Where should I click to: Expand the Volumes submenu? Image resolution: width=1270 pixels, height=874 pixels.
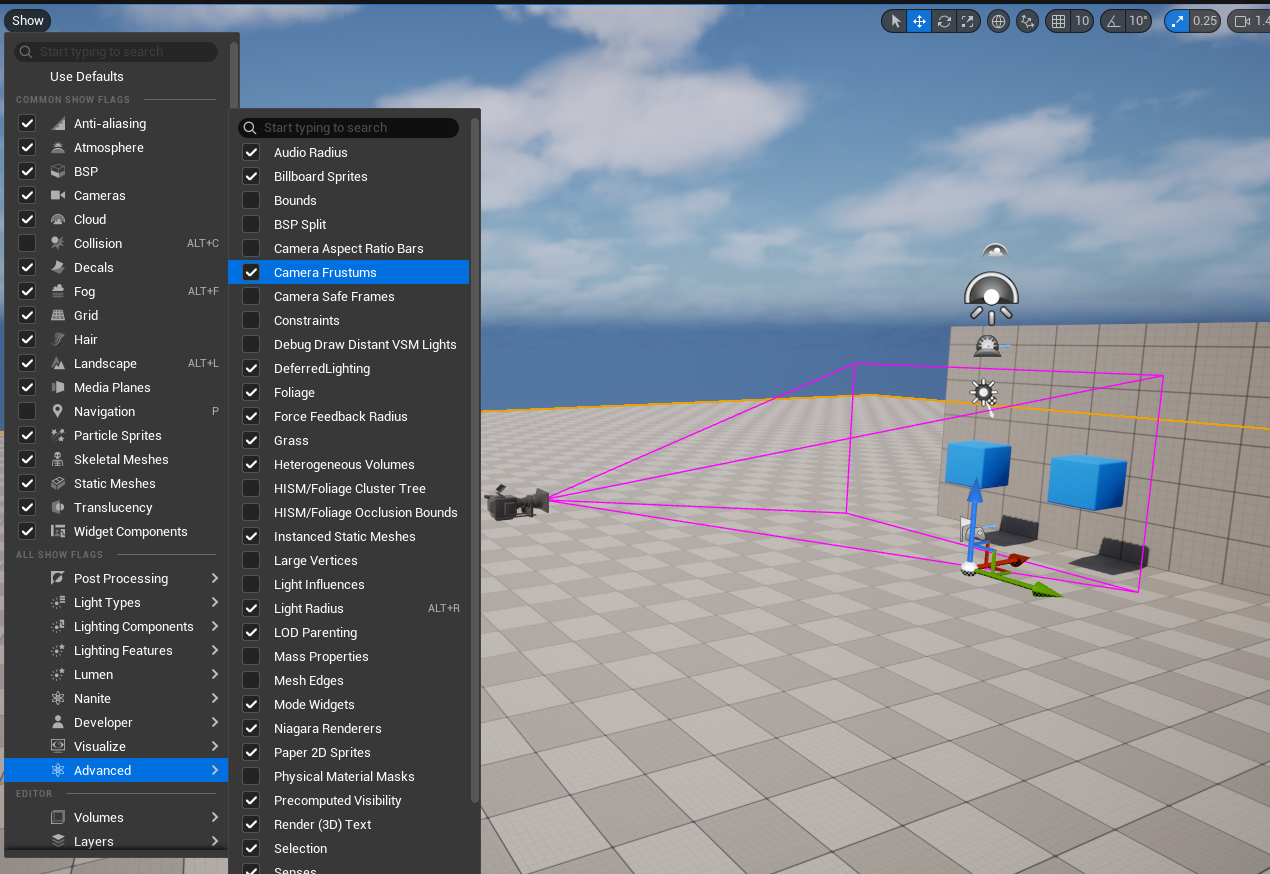116,817
